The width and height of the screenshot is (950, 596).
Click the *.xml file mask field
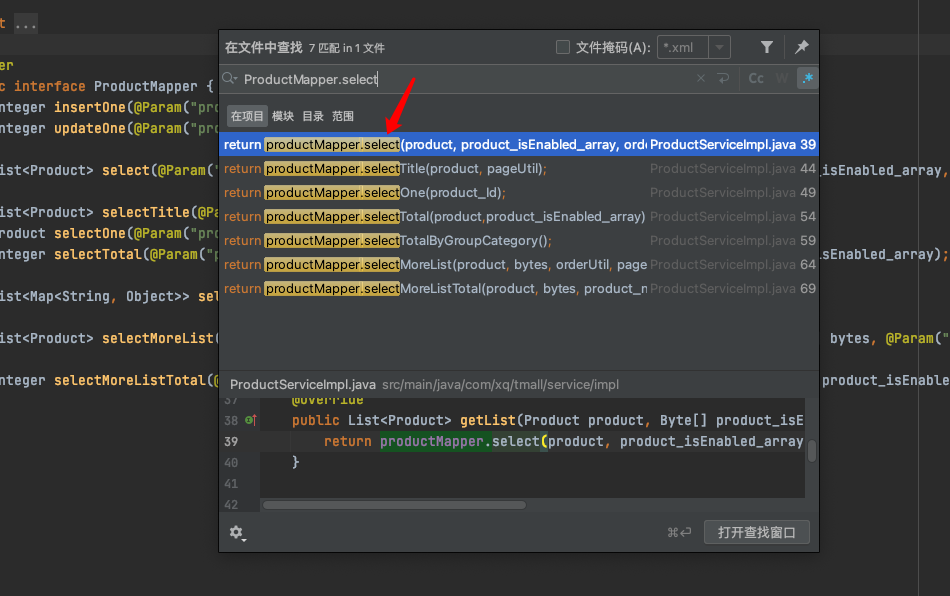click(x=683, y=47)
